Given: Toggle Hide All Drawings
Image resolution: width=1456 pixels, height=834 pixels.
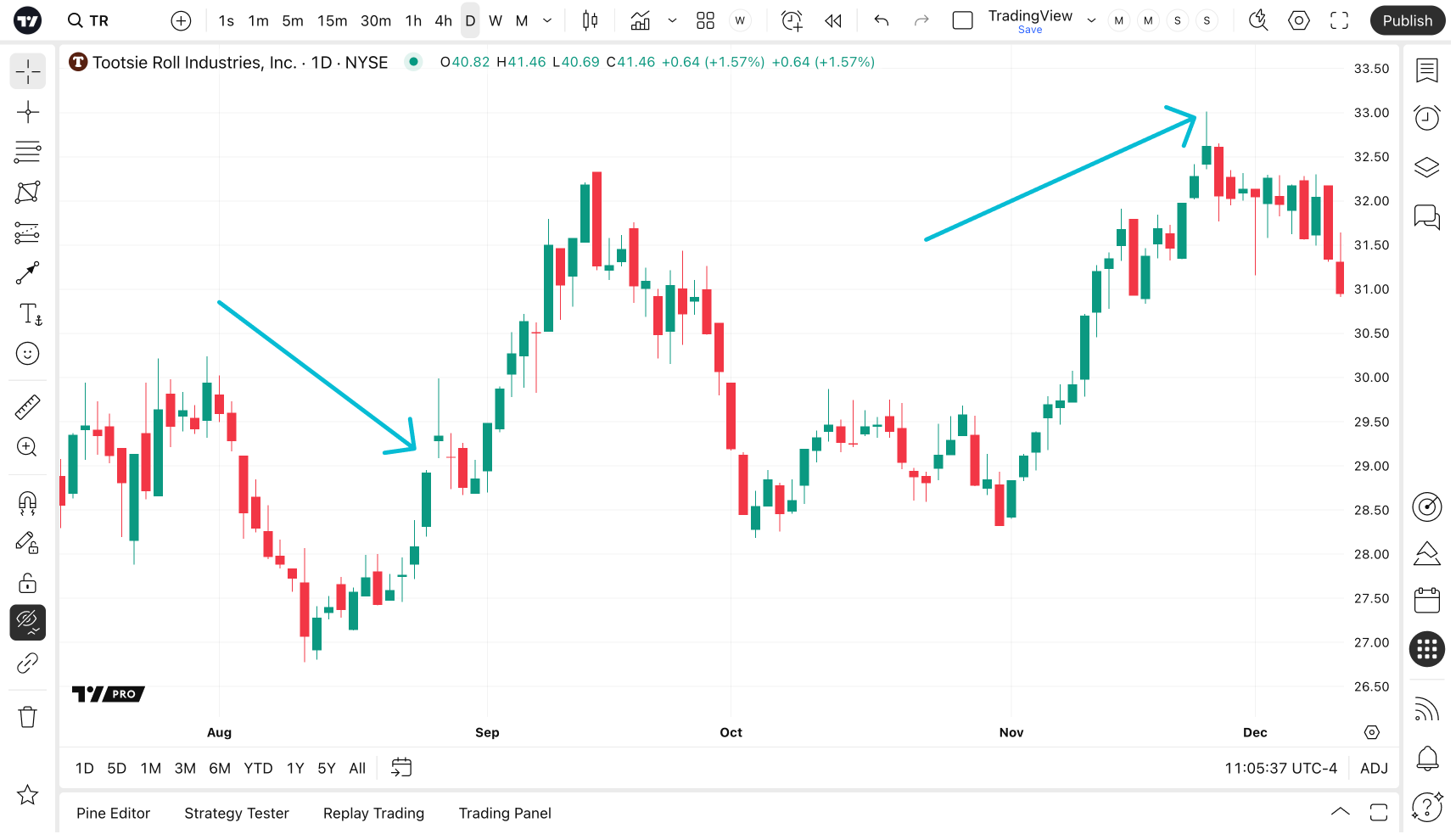Looking at the screenshot, I should (x=28, y=623).
